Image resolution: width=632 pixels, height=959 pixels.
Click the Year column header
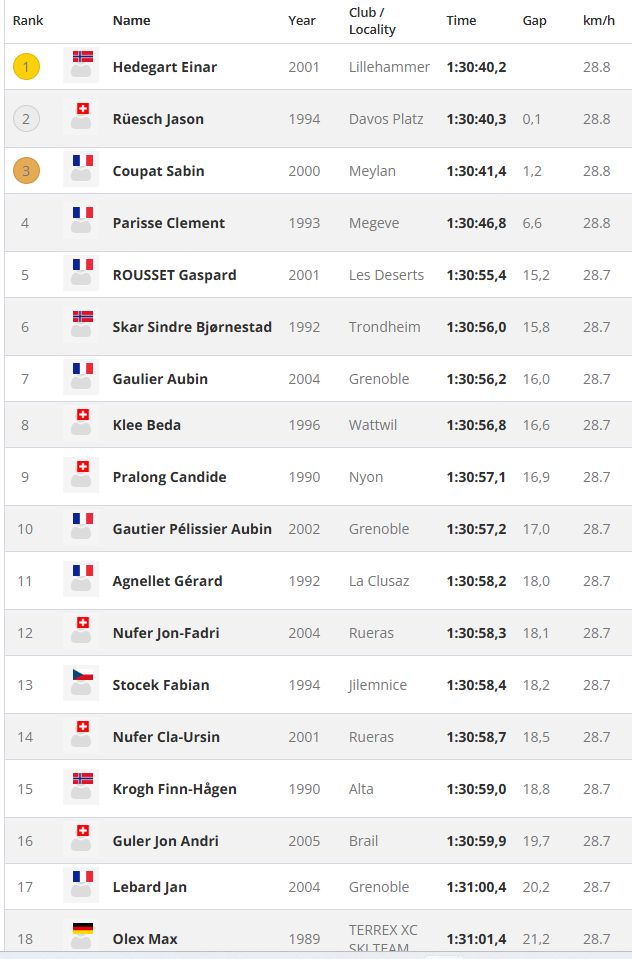click(x=302, y=20)
